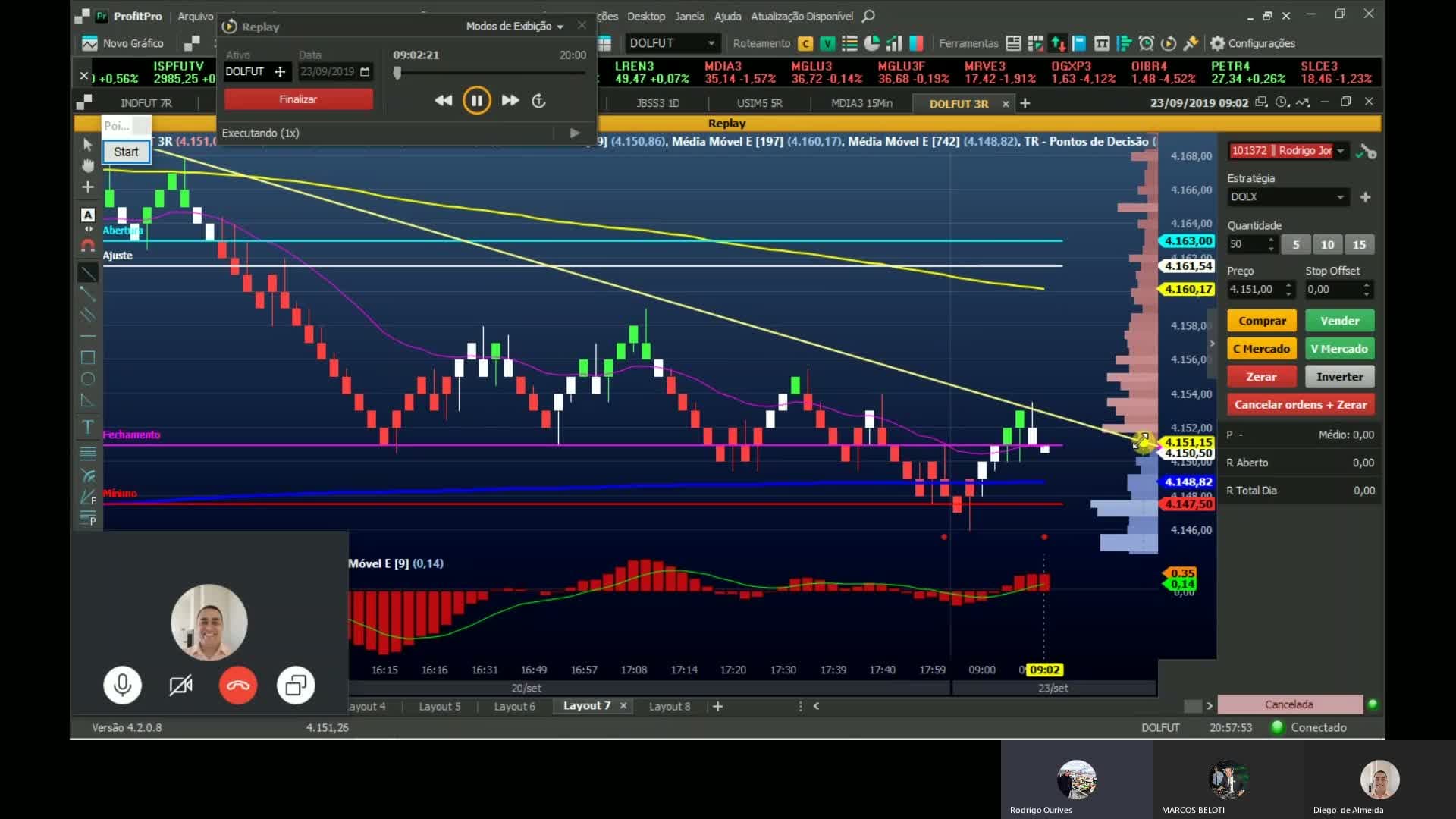Click the Stop Offset field

pos(1333,290)
